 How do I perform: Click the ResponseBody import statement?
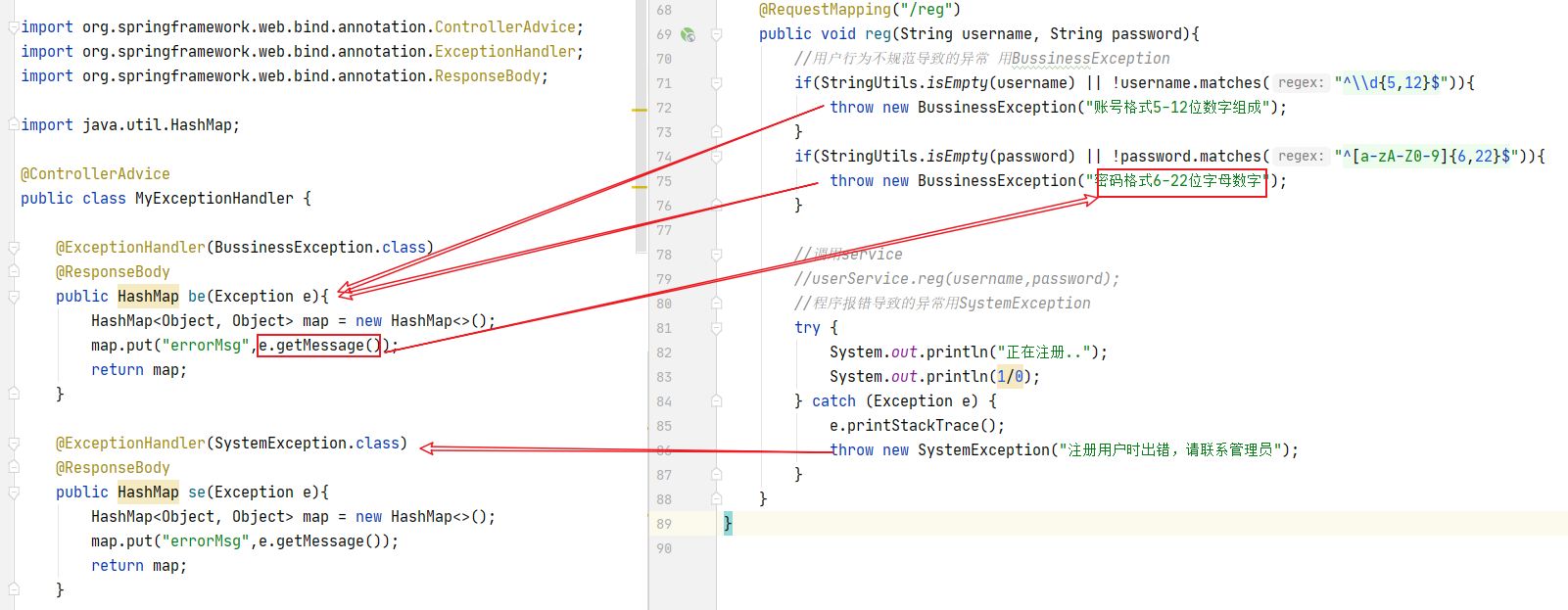click(284, 76)
